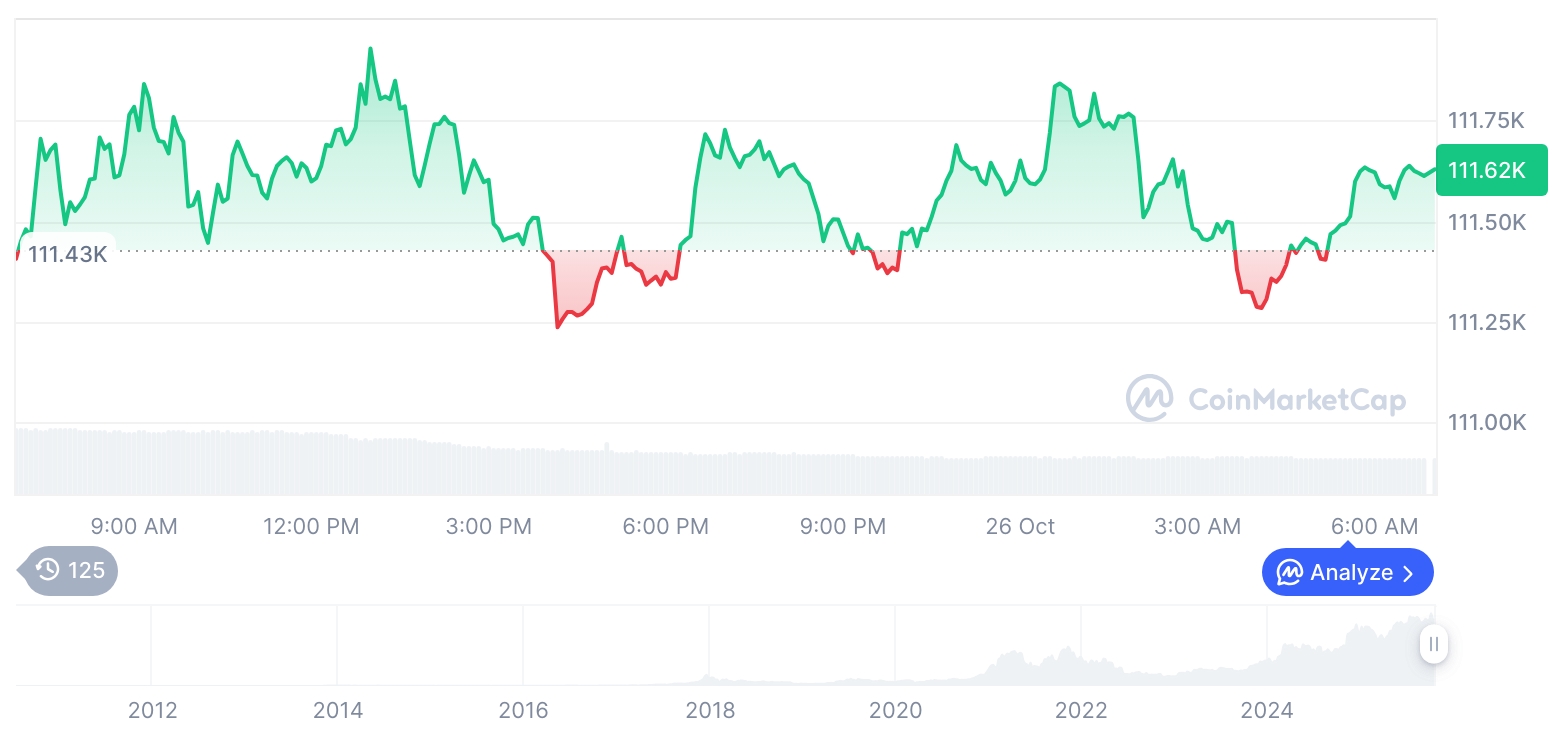
Task: Click the 12:00 PM time axis label
Action: coord(311,527)
